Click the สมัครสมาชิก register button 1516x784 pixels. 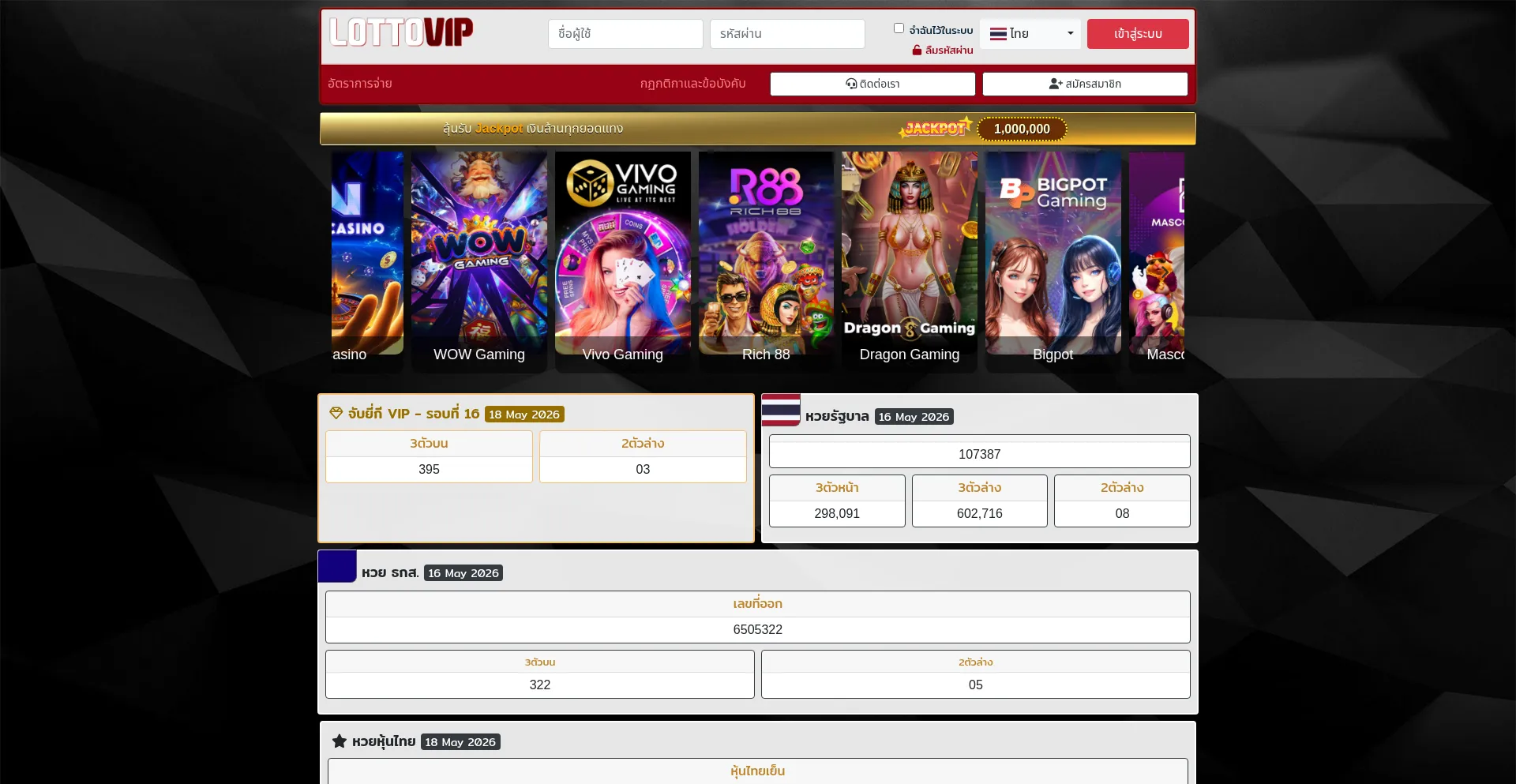point(1085,84)
